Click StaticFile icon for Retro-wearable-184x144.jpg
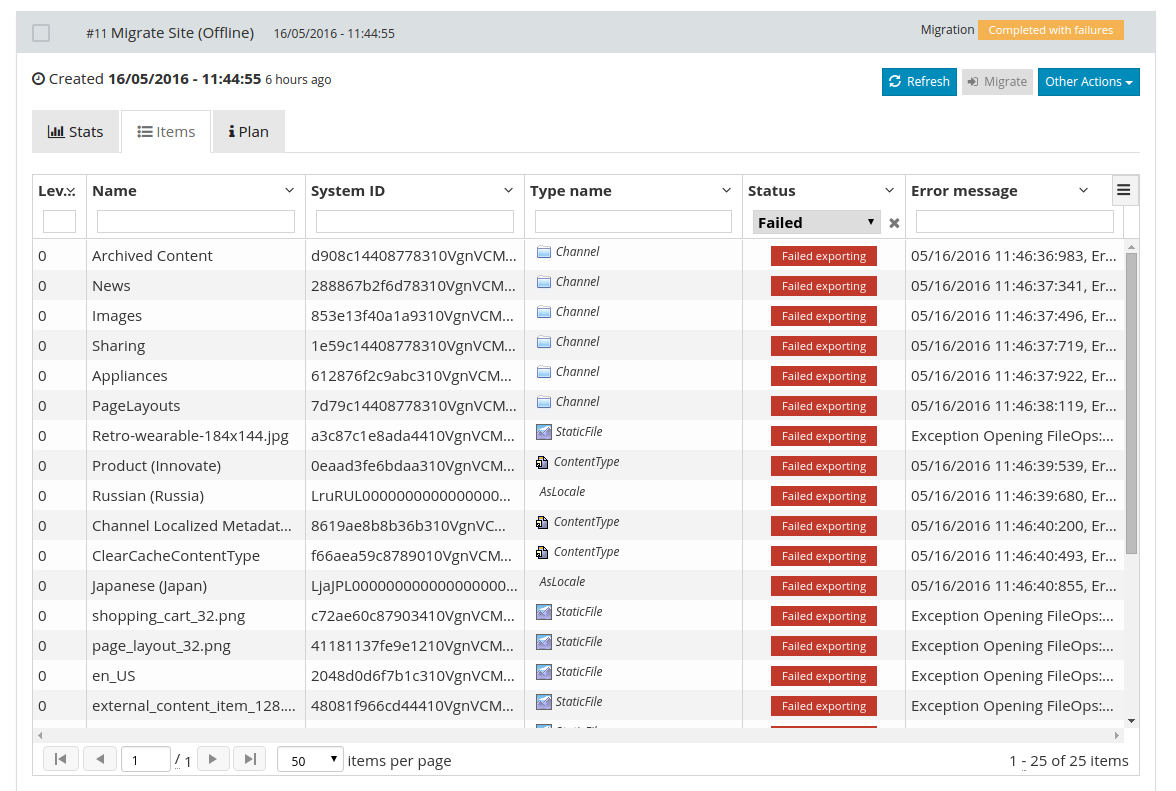This screenshot has width=1176, height=791. (544, 432)
